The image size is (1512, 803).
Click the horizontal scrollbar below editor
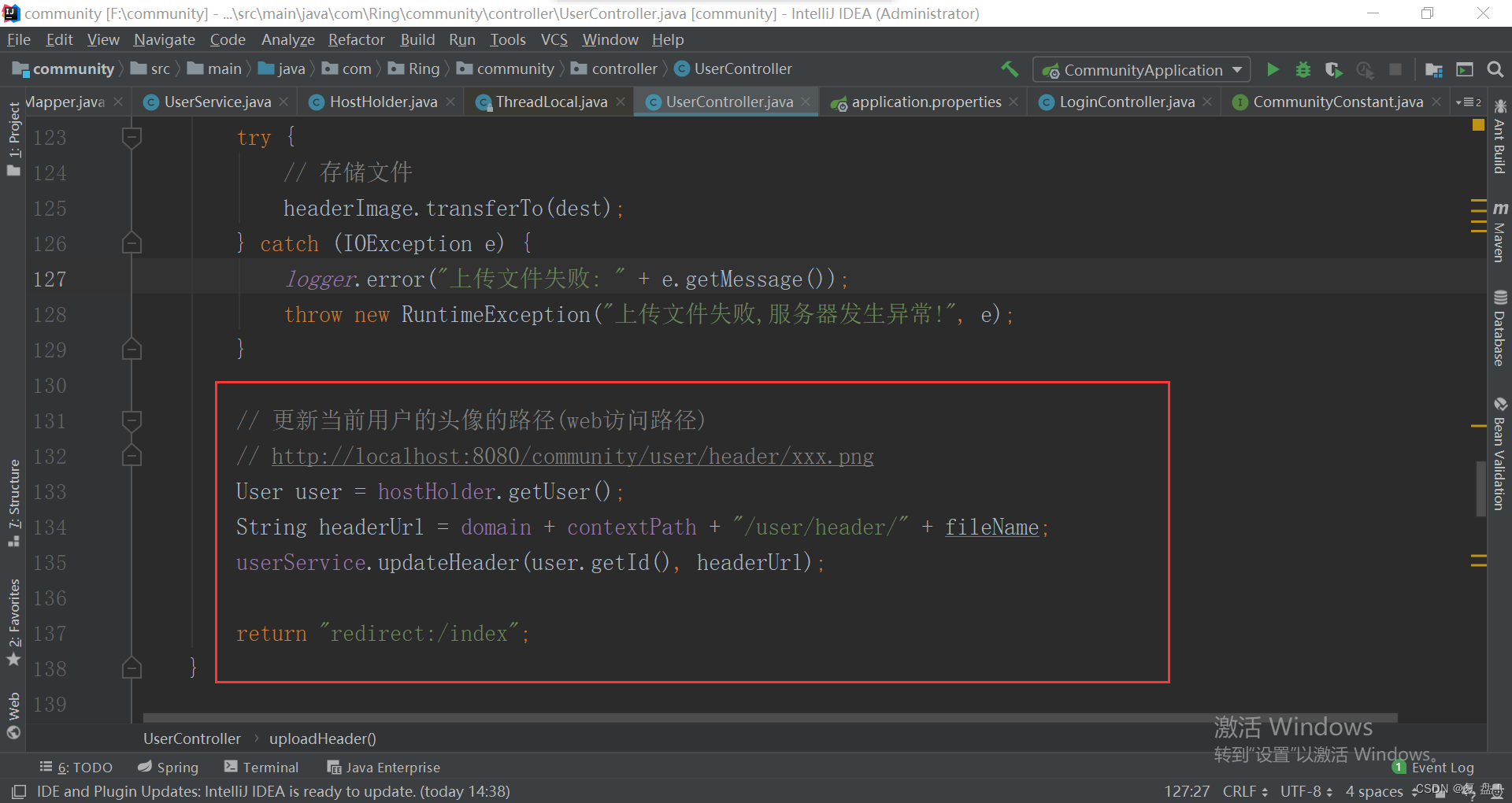pyautogui.click(x=770, y=718)
